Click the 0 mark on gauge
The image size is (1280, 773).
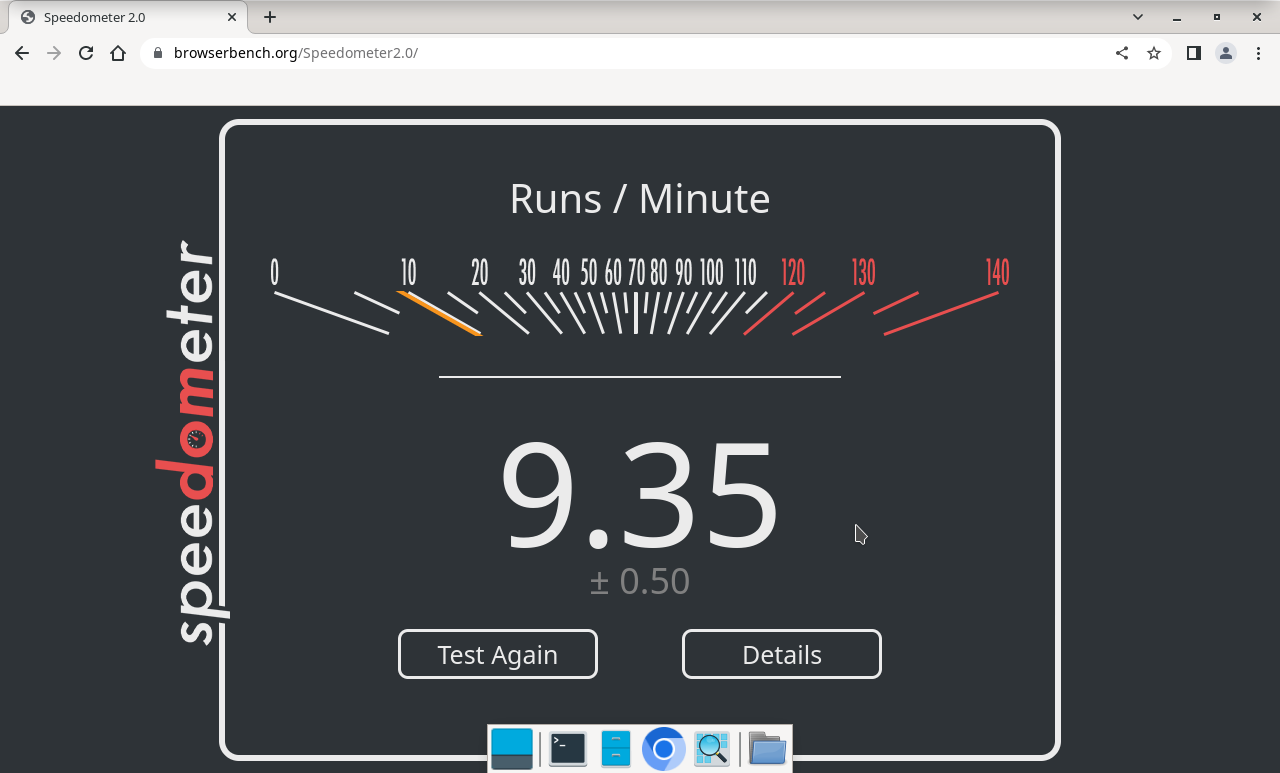pos(274,272)
